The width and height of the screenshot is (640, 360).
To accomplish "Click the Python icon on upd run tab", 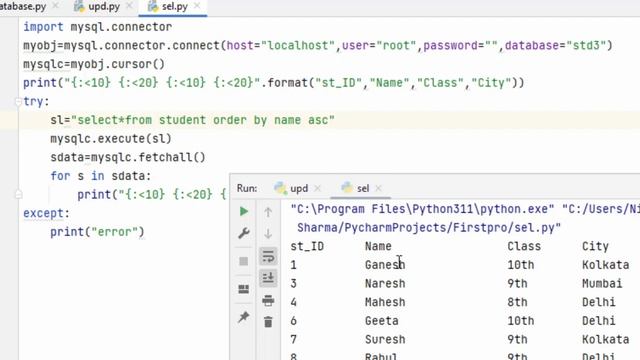I will pos(280,188).
